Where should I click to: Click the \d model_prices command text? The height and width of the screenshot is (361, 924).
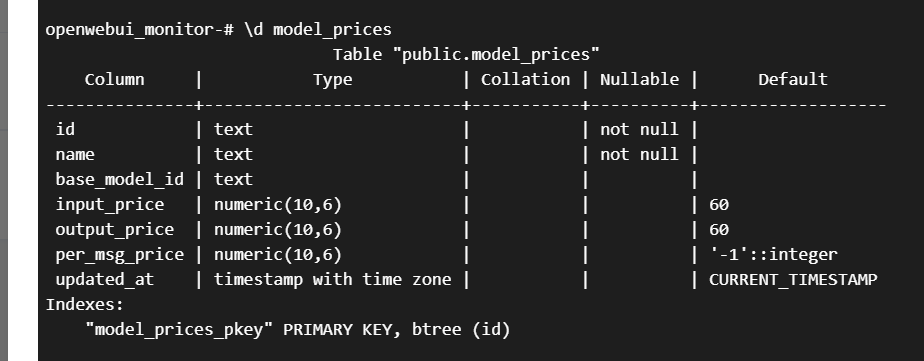click(x=318, y=29)
